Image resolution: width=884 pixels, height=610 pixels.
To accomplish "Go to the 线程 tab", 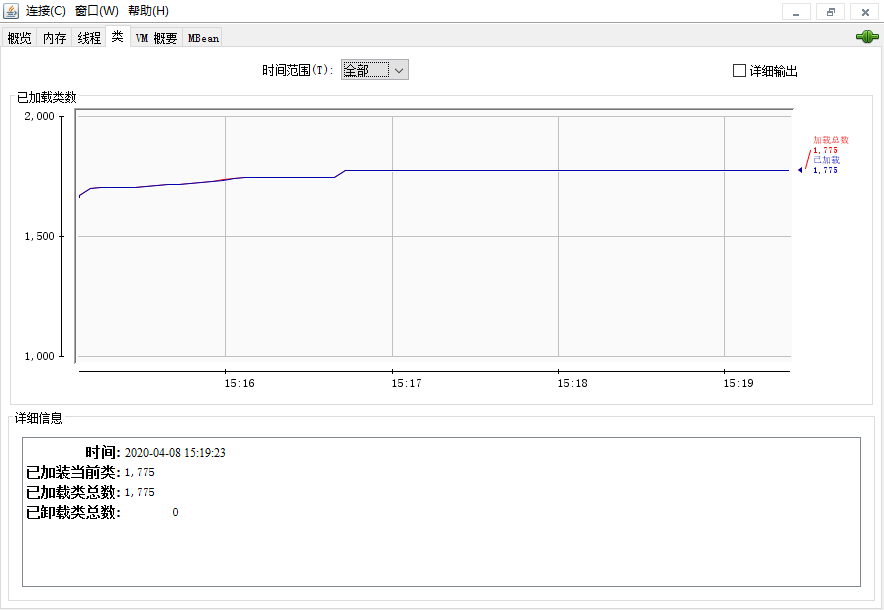I will click(89, 38).
